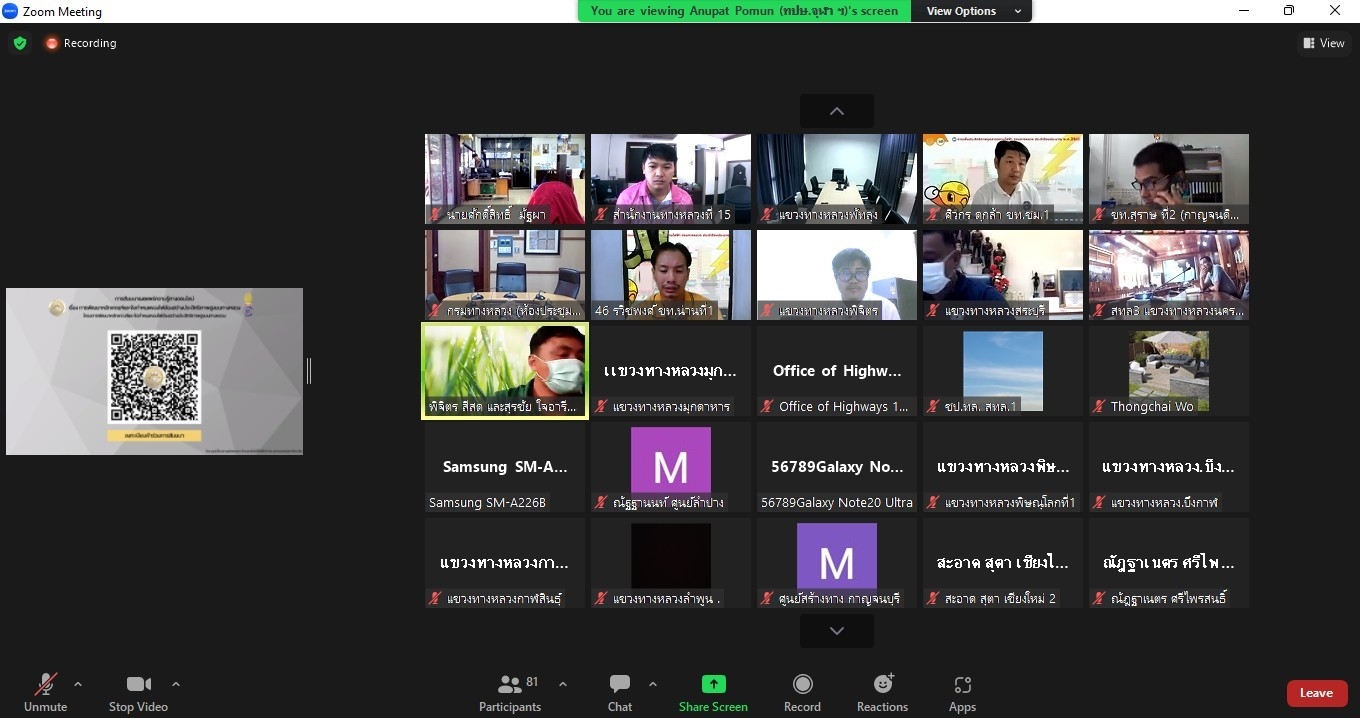This screenshot has height=718, width=1360.
Task: Start recording with the Record button
Action: [x=802, y=685]
